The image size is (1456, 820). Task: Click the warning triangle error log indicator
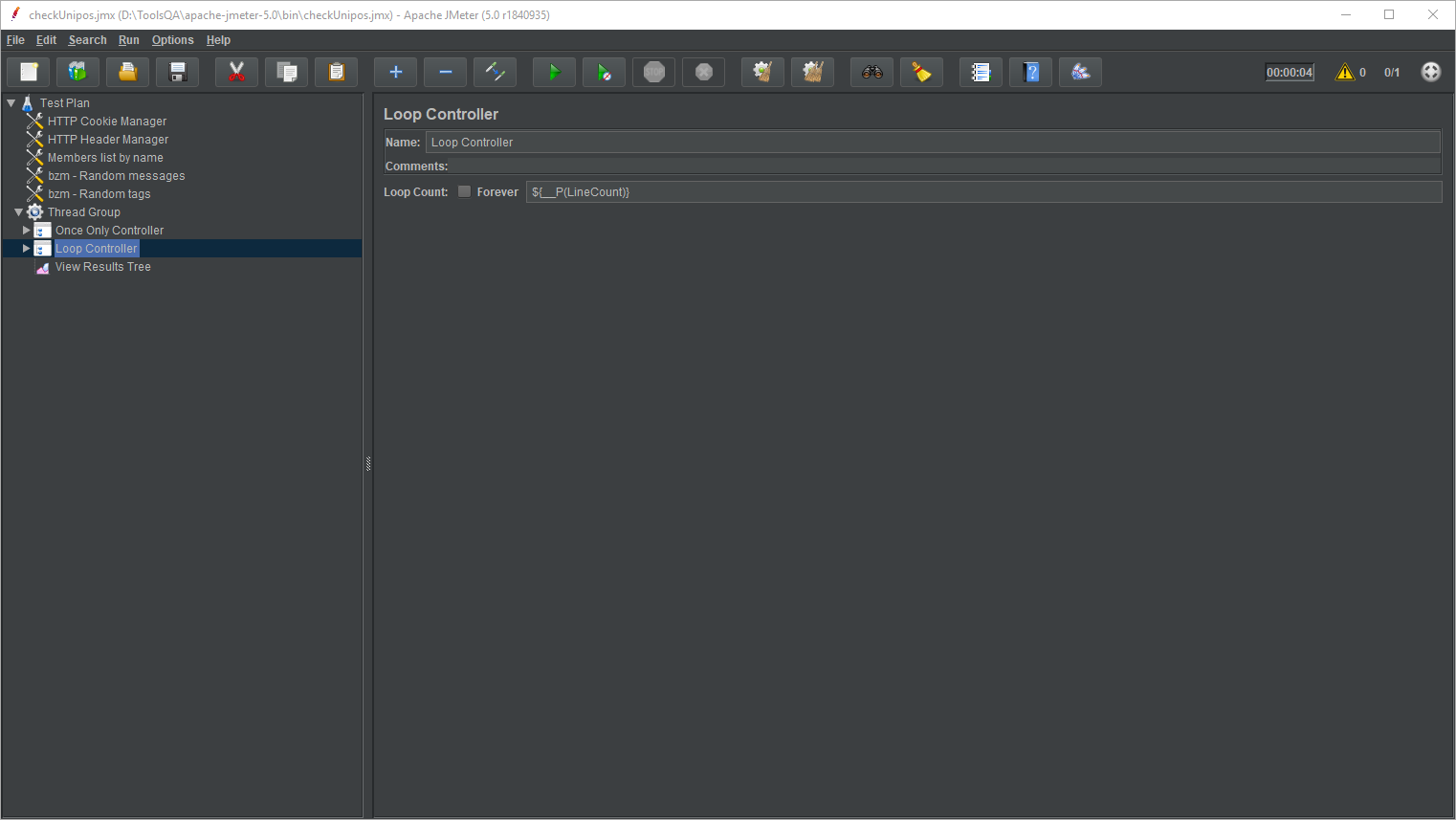pyautogui.click(x=1345, y=73)
